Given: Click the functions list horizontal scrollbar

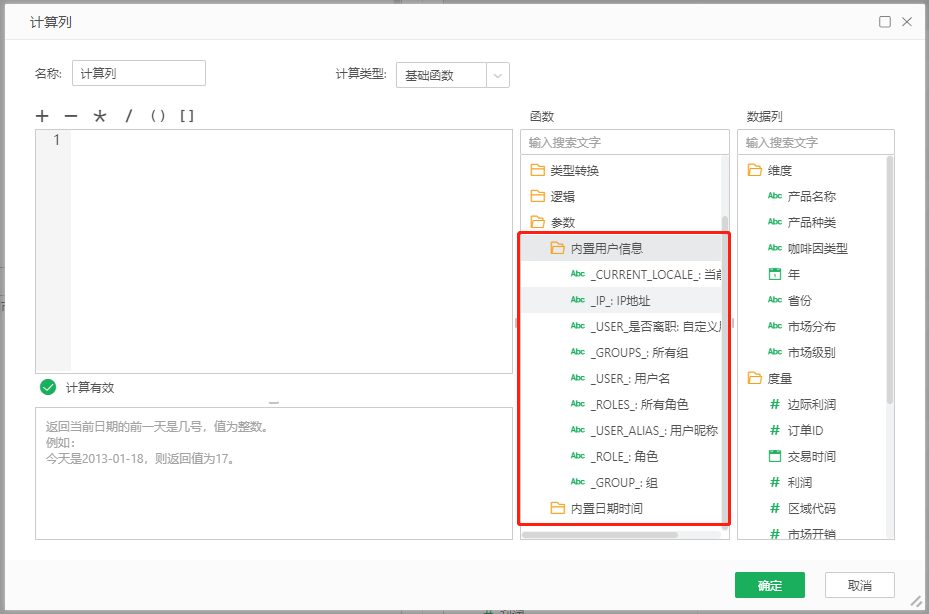Looking at the screenshot, I should pos(600,535).
